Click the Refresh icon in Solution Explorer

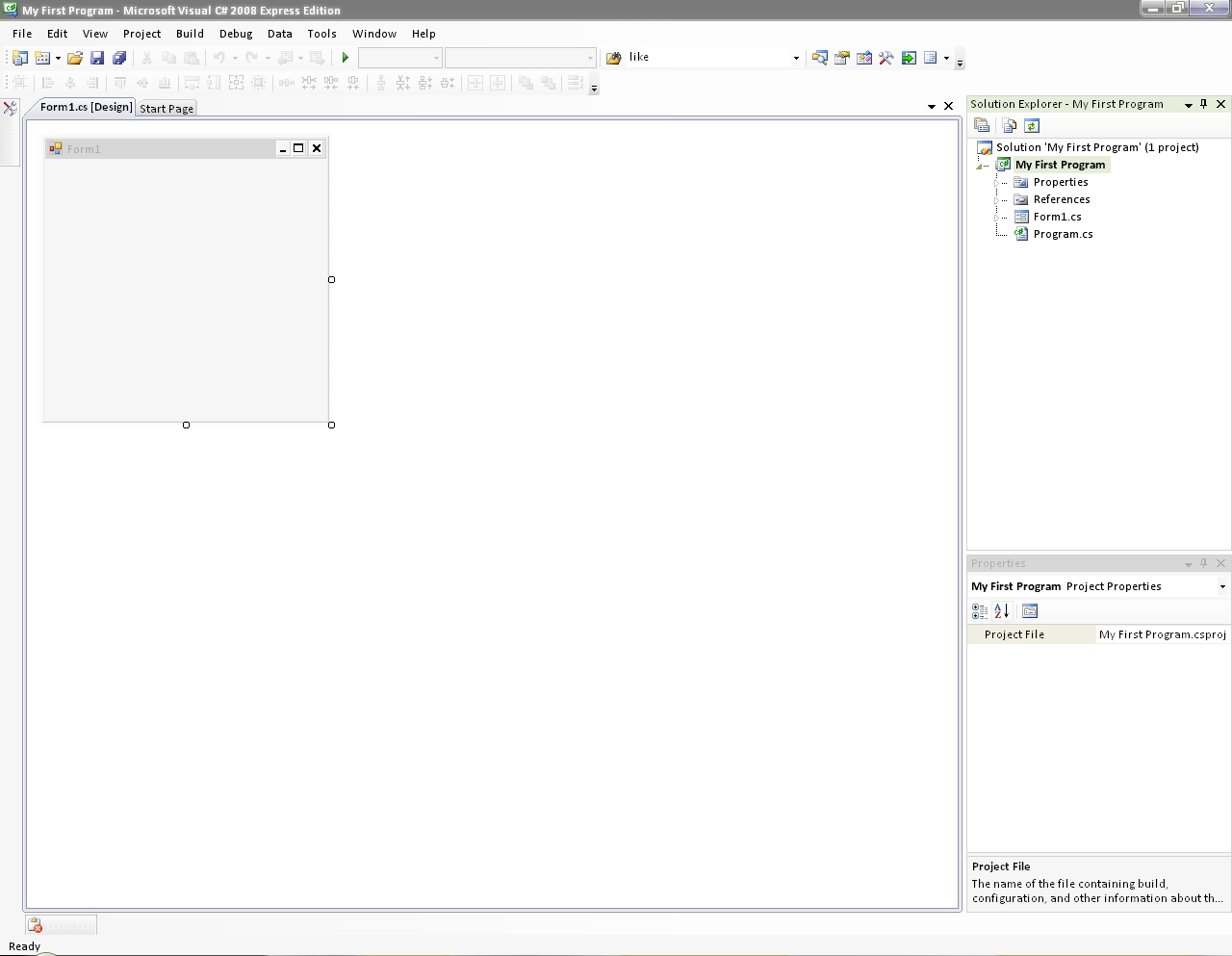pos(1032,125)
